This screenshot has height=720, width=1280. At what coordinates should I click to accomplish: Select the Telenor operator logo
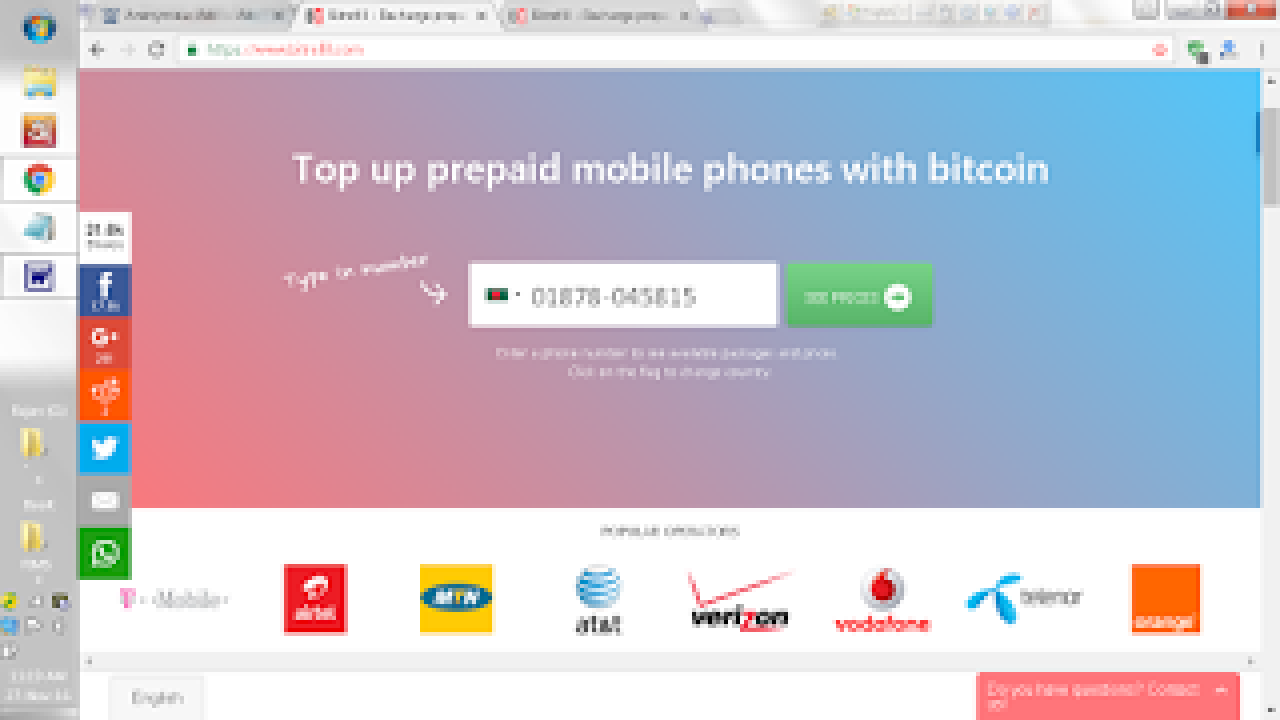coord(1024,598)
